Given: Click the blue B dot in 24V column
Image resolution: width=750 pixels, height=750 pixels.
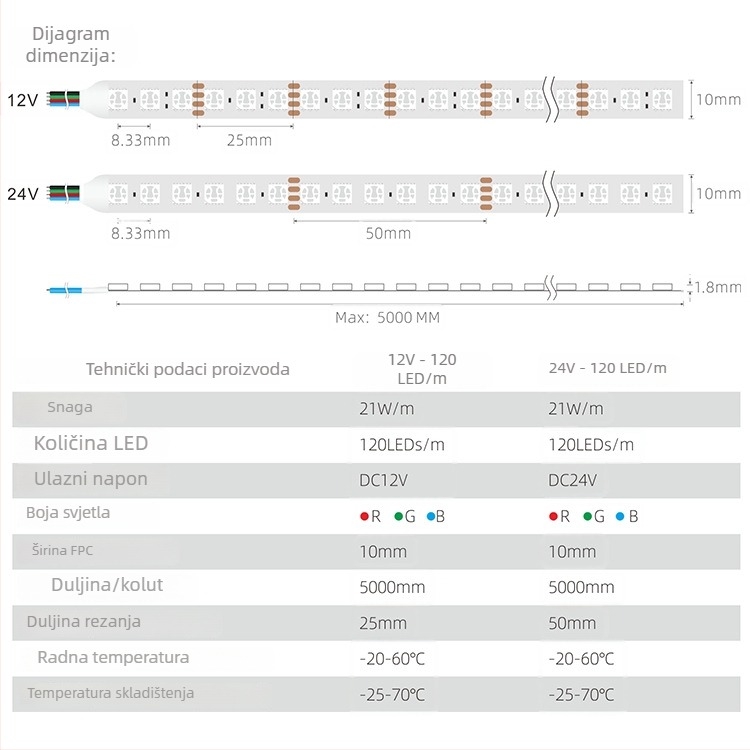Looking at the screenshot, I should 620,517.
